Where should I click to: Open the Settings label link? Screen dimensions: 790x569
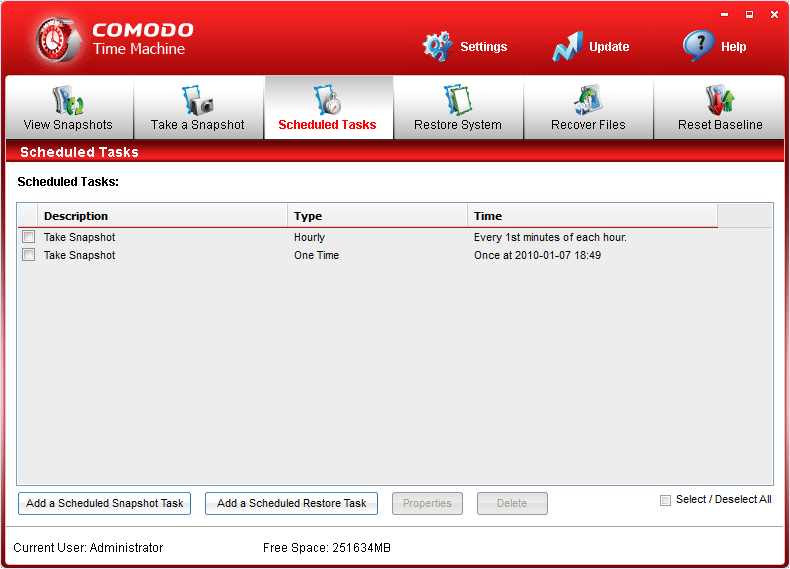pos(484,47)
